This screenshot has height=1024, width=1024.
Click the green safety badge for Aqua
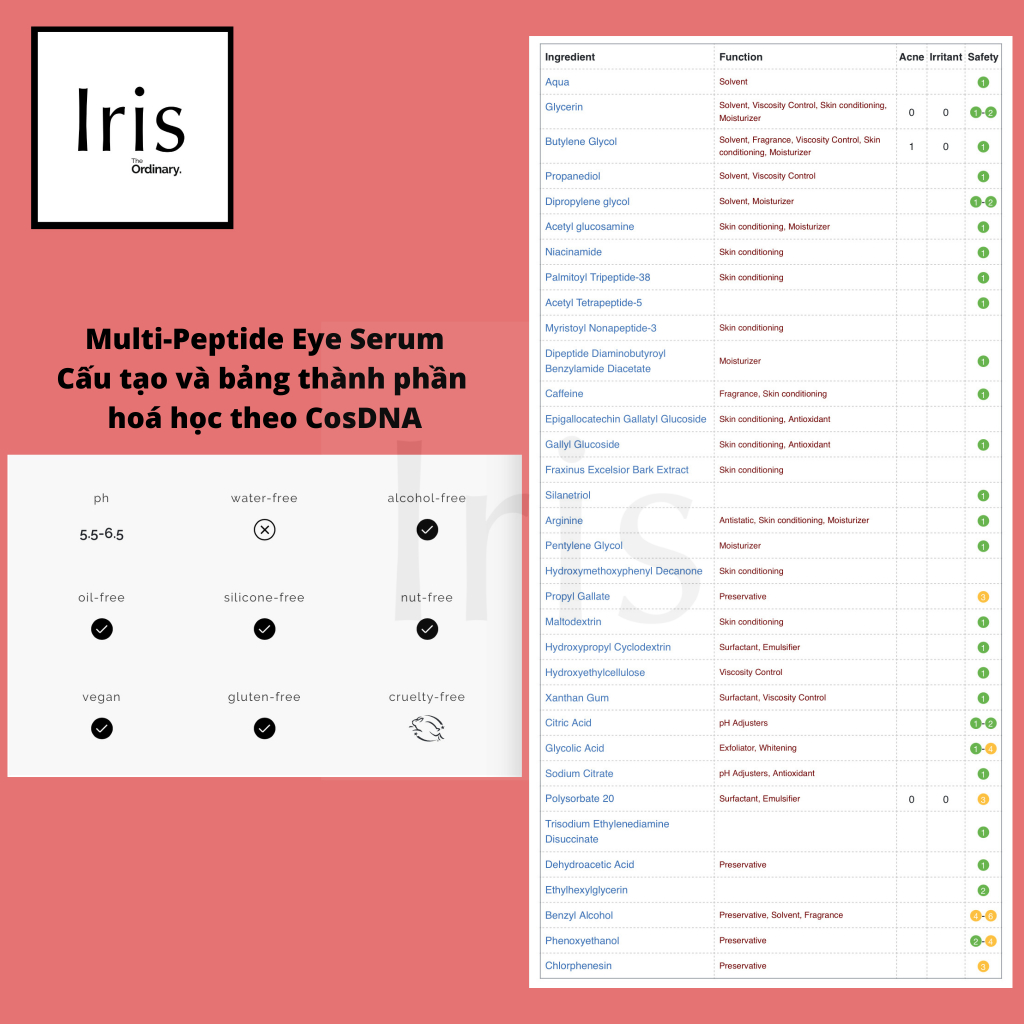coord(983,82)
